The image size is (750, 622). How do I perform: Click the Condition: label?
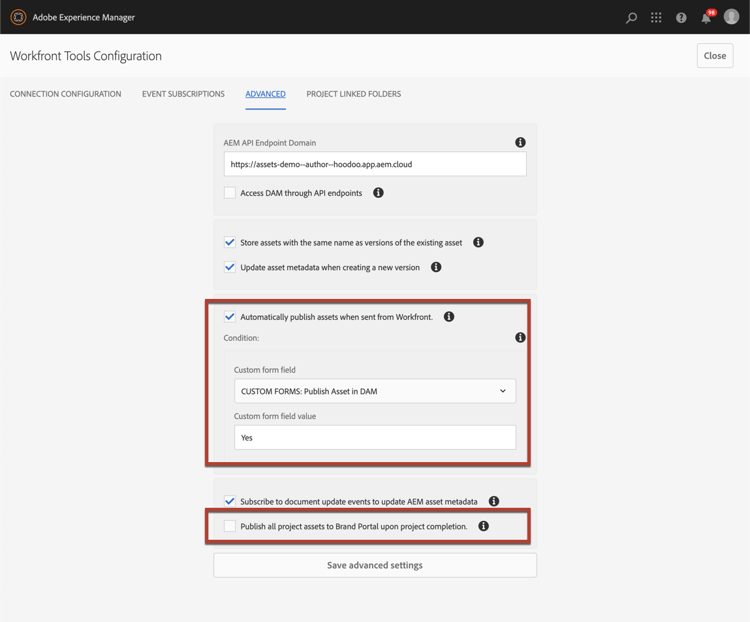(x=241, y=338)
